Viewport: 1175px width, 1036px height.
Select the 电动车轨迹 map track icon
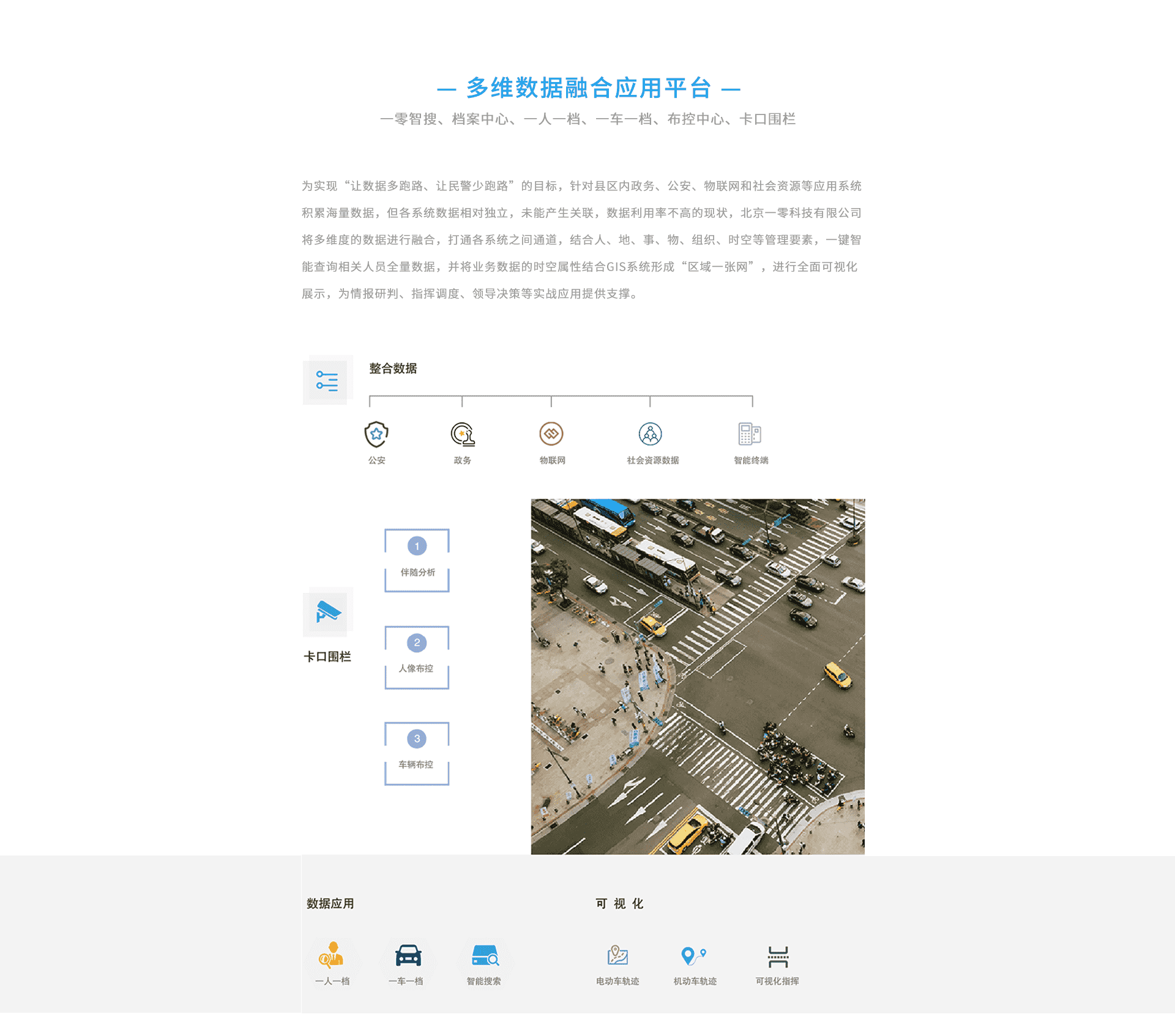click(x=617, y=955)
